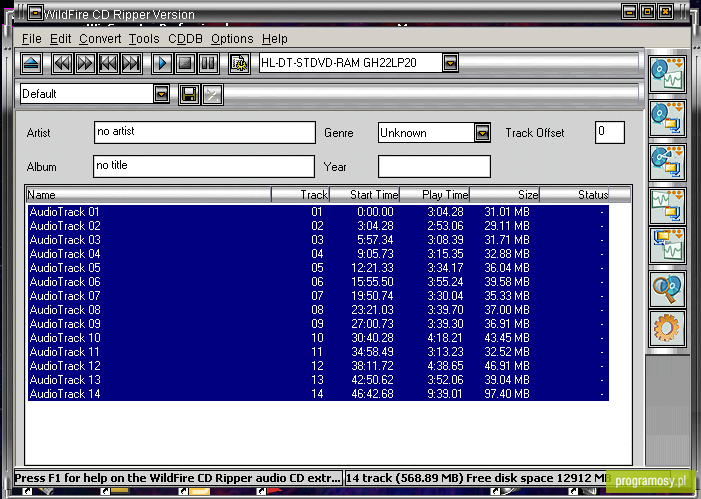Select AudioTrack 06 row
The width and height of the screenshot is (701, 499).
click(318, 282)
